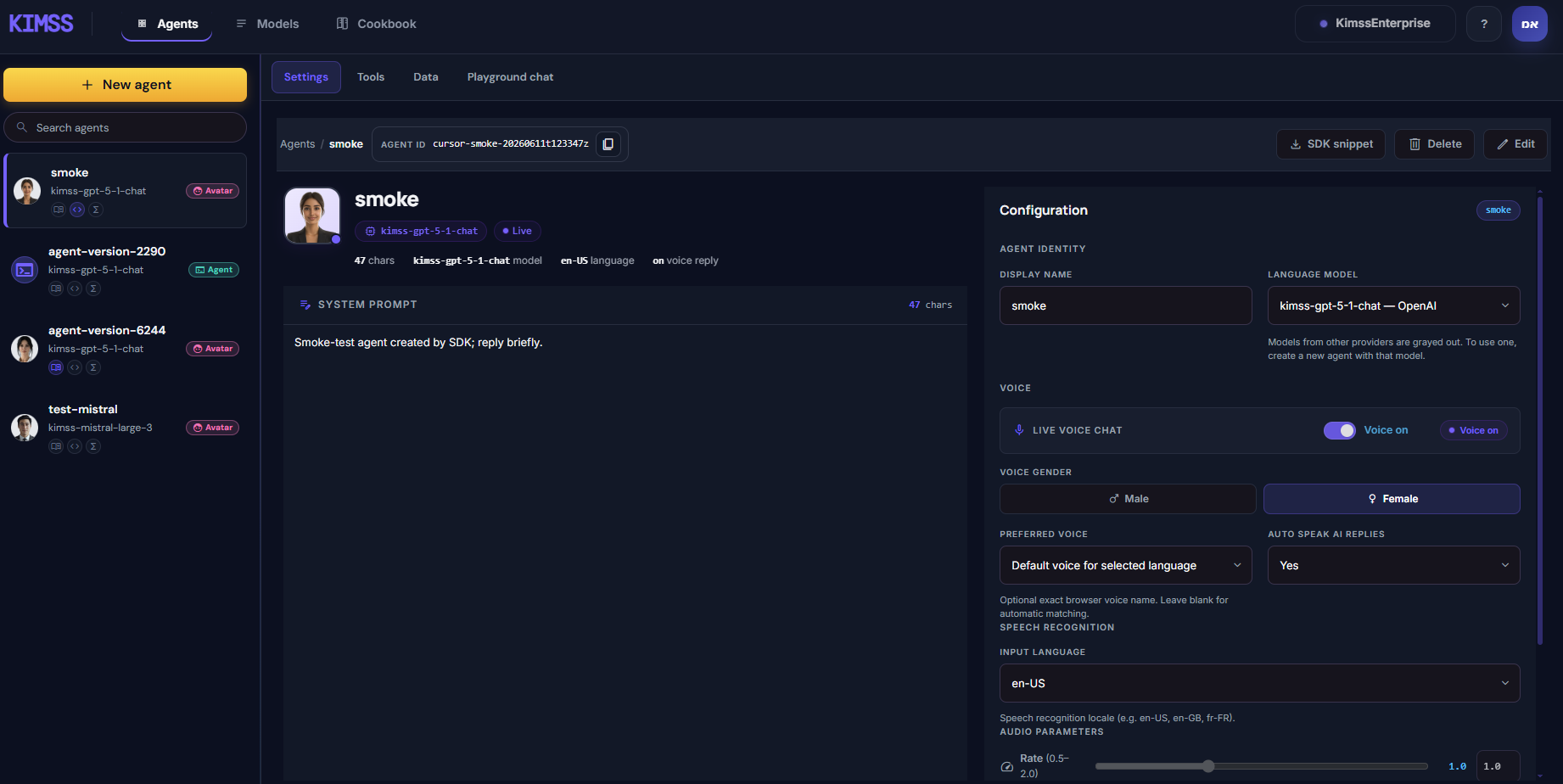The width and height of the screenshot is (1563, 784).
Task: Click the SDK snippet button
Action: tap(1331, 144)
